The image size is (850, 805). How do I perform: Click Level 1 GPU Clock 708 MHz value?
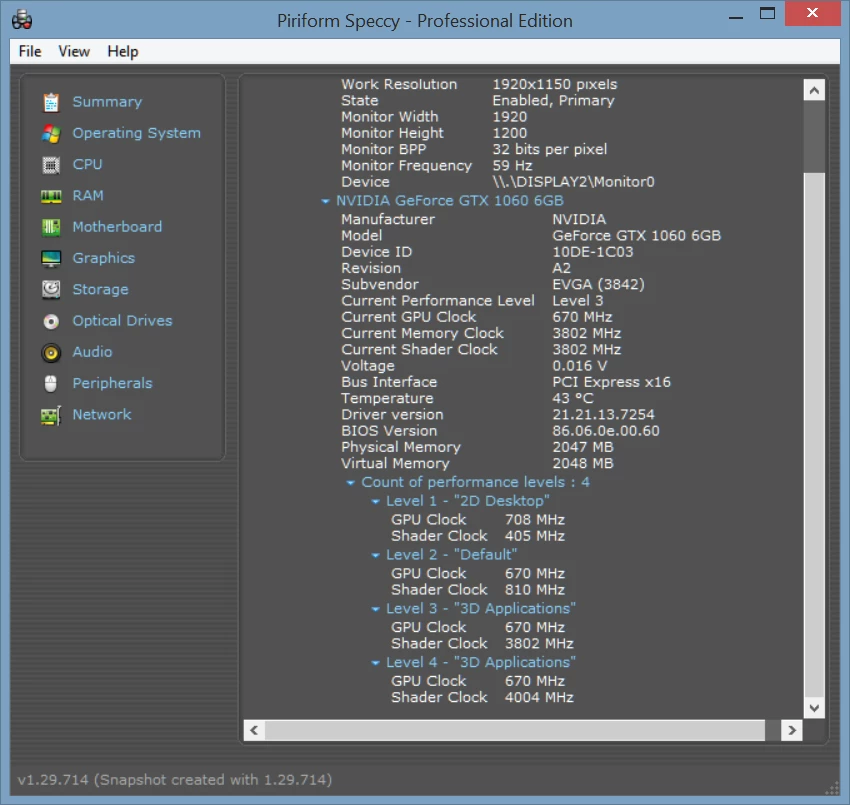(535, 520)
